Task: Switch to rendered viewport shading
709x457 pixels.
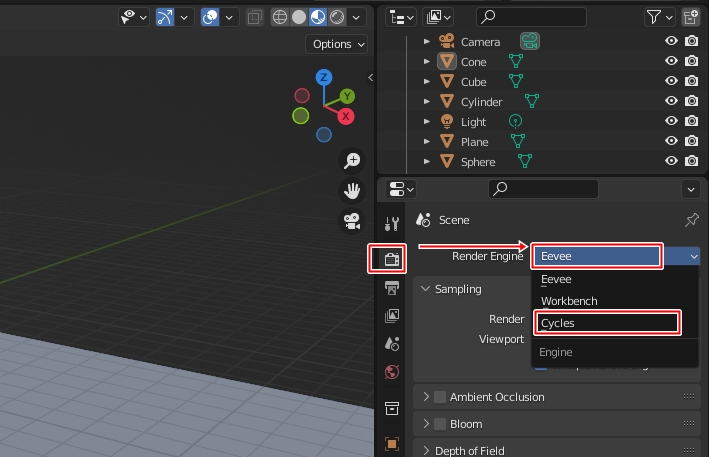Action: pyautogui.click(x=337, y=17)
